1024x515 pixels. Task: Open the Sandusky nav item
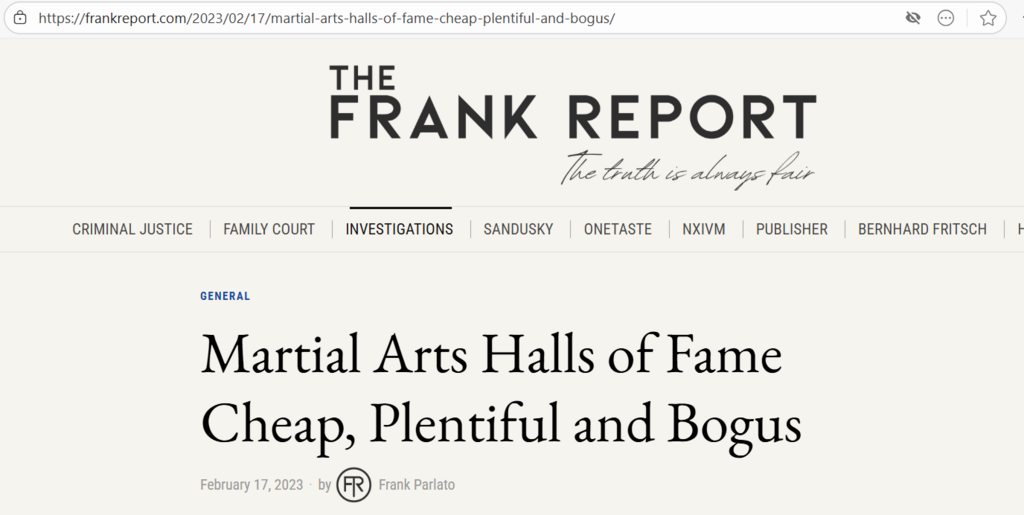click(x=518, y=229)
